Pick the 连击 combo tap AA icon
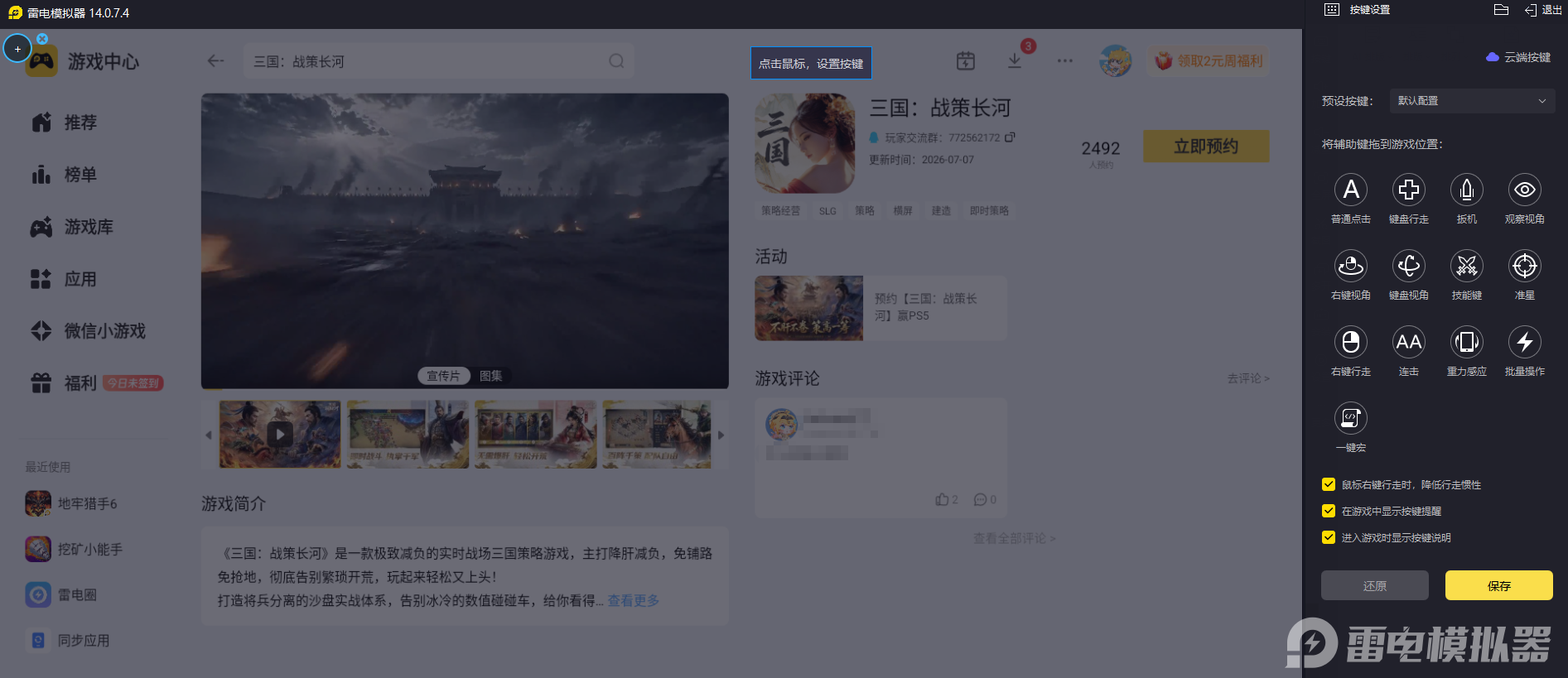1568x678 pixels. (1409, 342)
